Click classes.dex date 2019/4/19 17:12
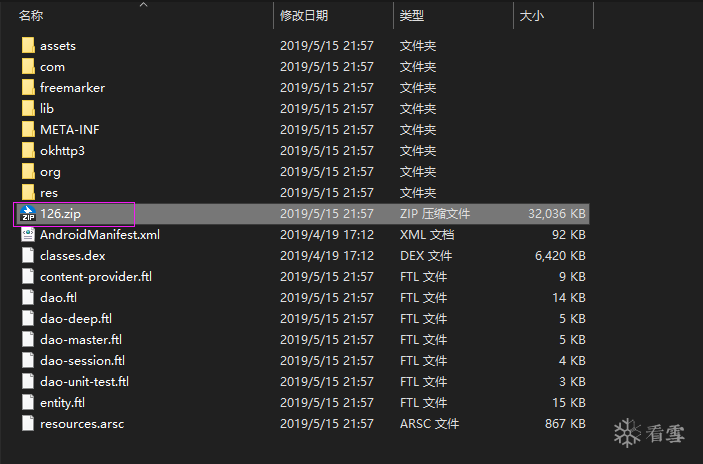Screen dimensions: 703x464 pos(327,256)
